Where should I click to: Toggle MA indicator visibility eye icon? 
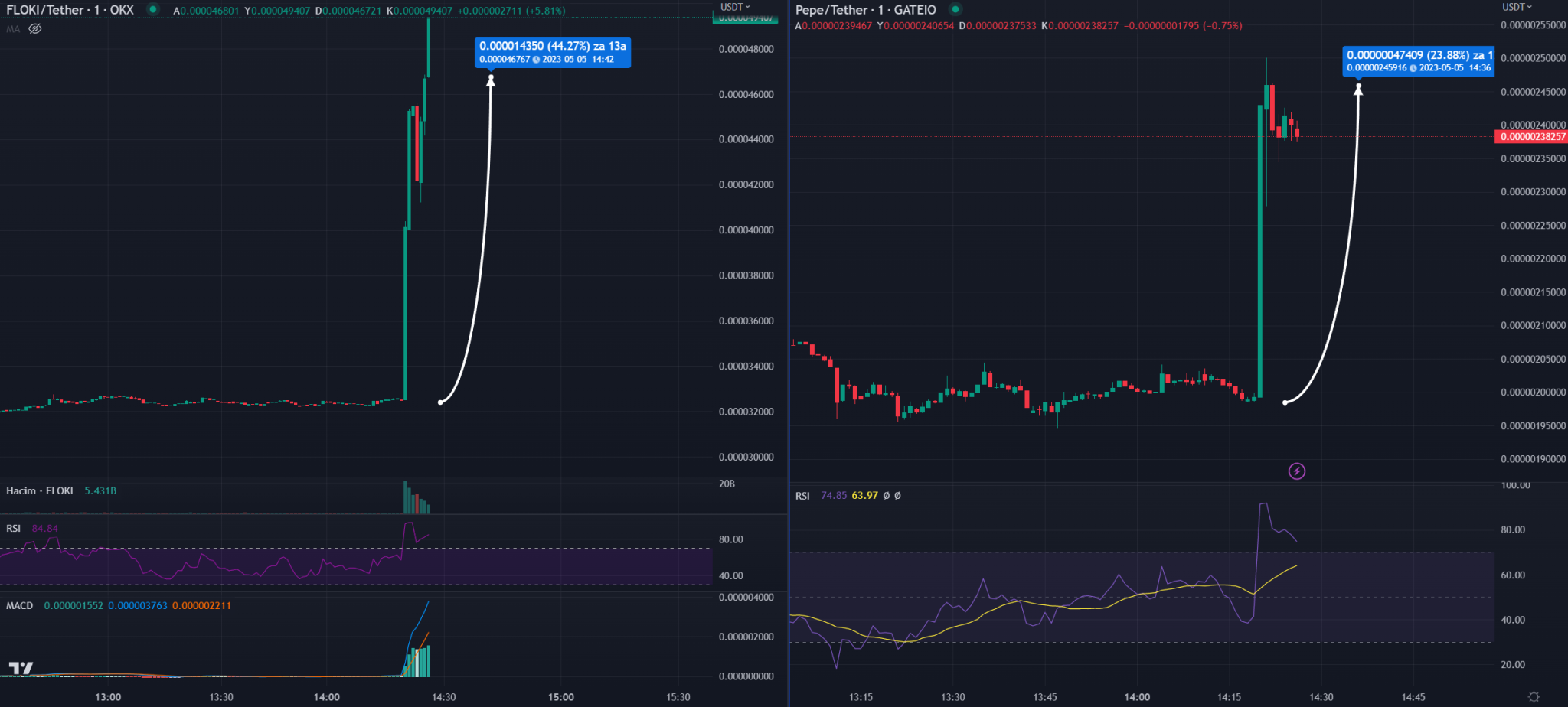35,29
